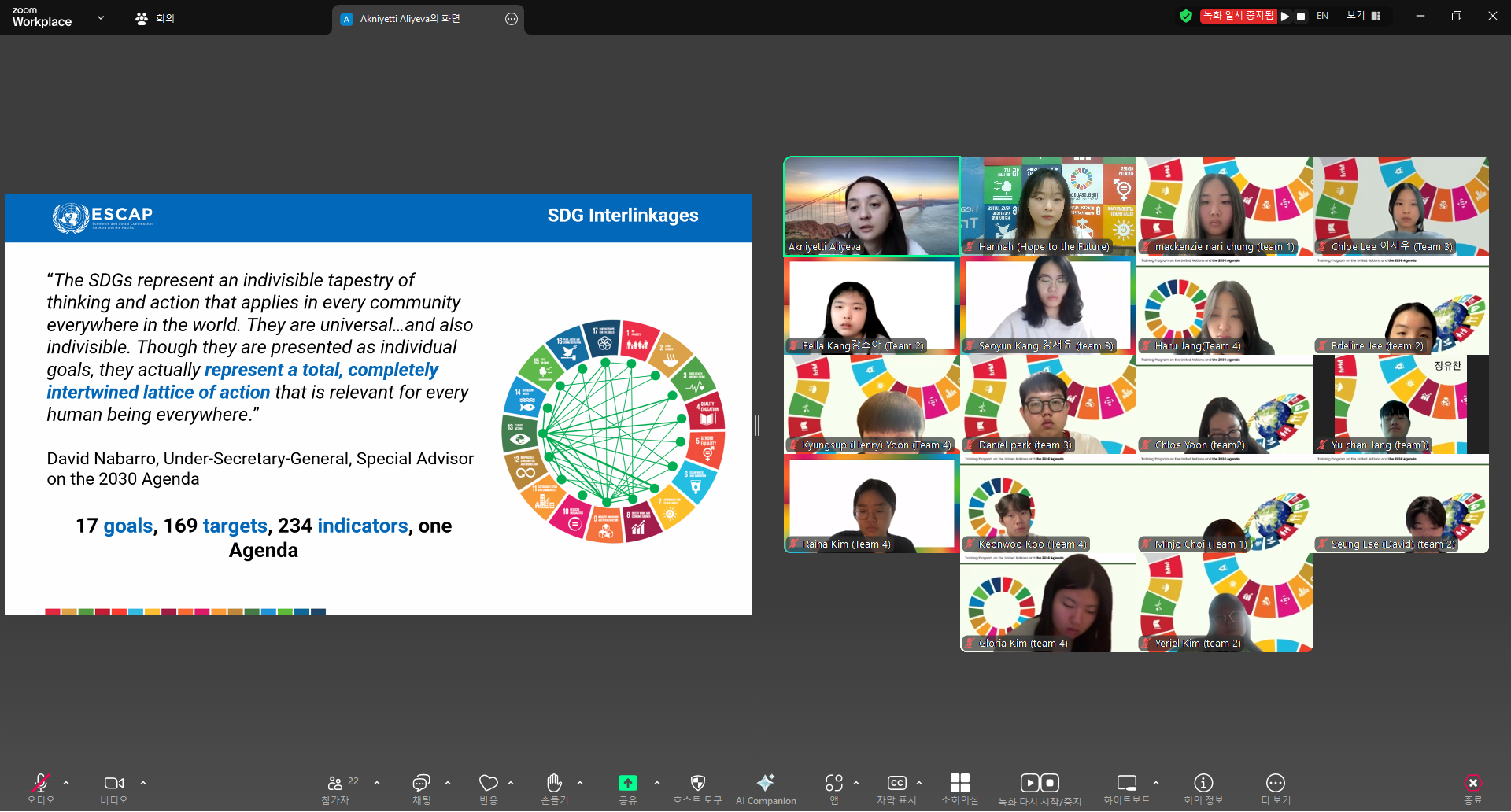Expand video options arrow
This screenshot has height=812, width=1511.
pos(143,783)
